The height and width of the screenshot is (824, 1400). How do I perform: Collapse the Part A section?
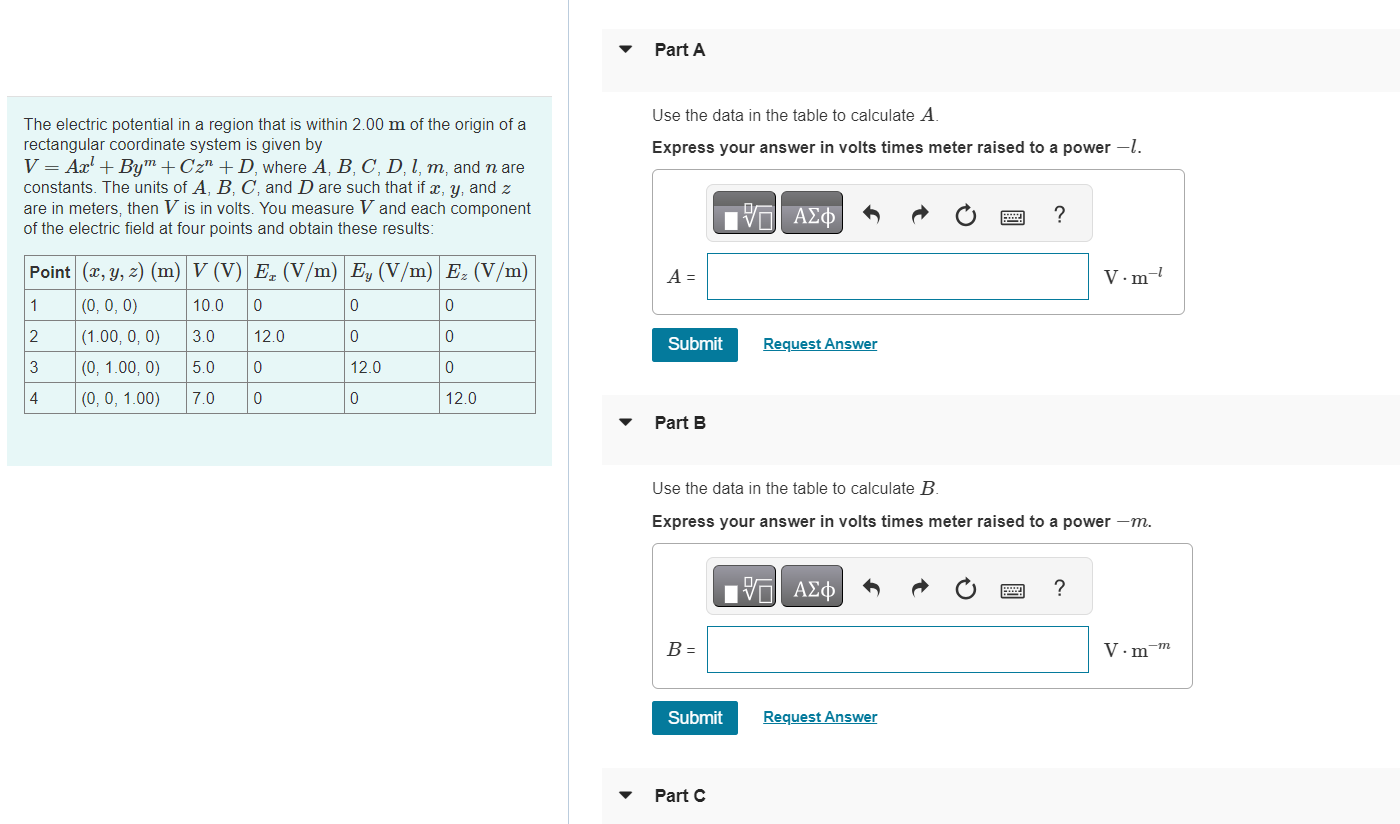624,48
